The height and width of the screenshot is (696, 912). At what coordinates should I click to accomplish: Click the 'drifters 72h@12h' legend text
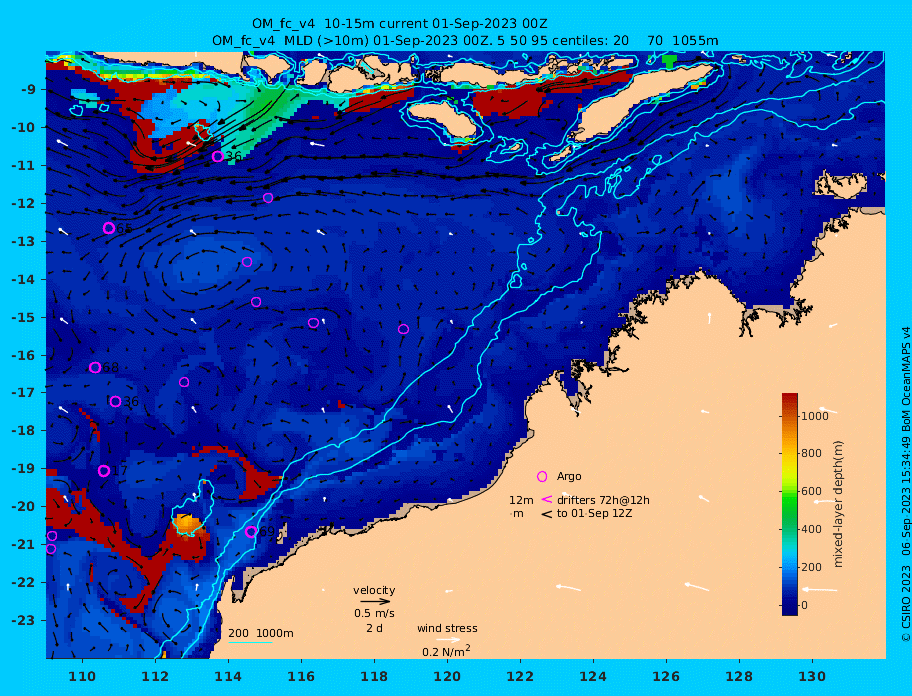603,500
